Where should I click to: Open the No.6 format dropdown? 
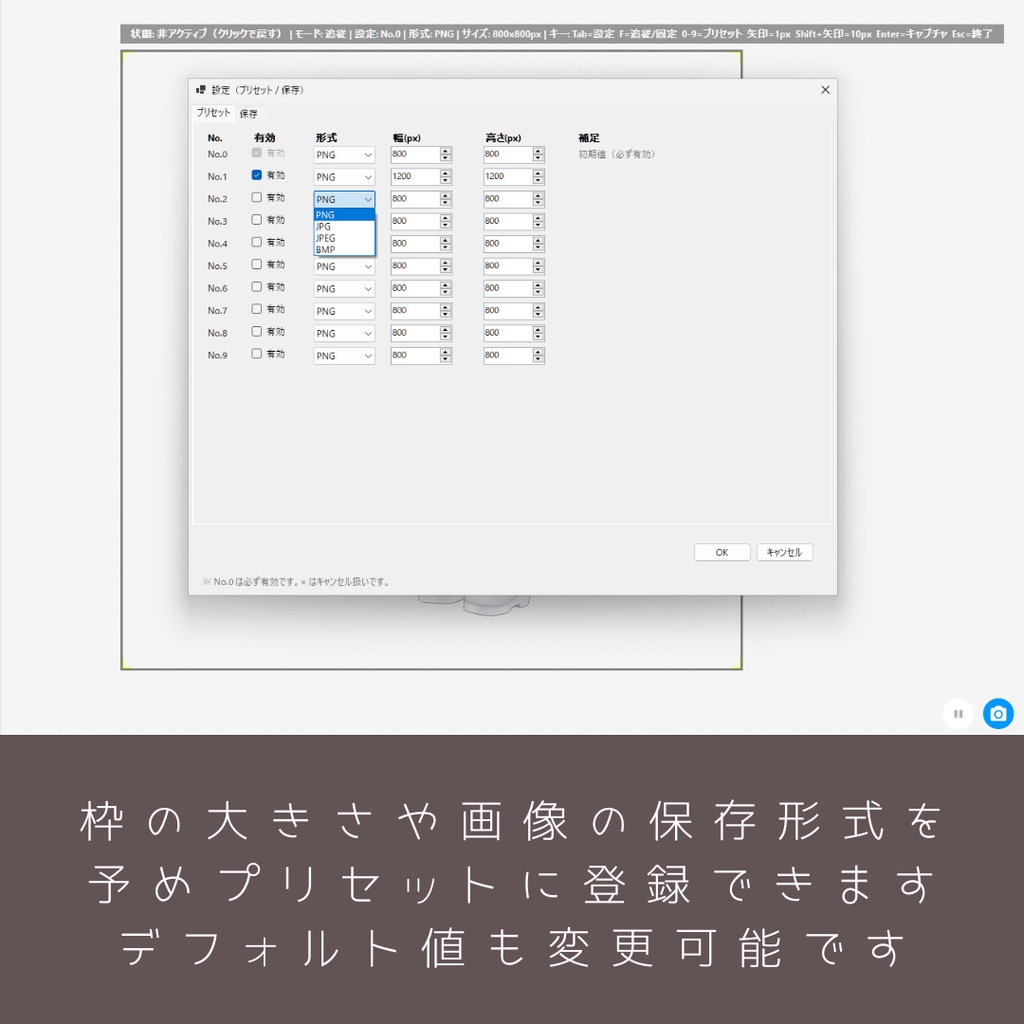coord(344,289)
